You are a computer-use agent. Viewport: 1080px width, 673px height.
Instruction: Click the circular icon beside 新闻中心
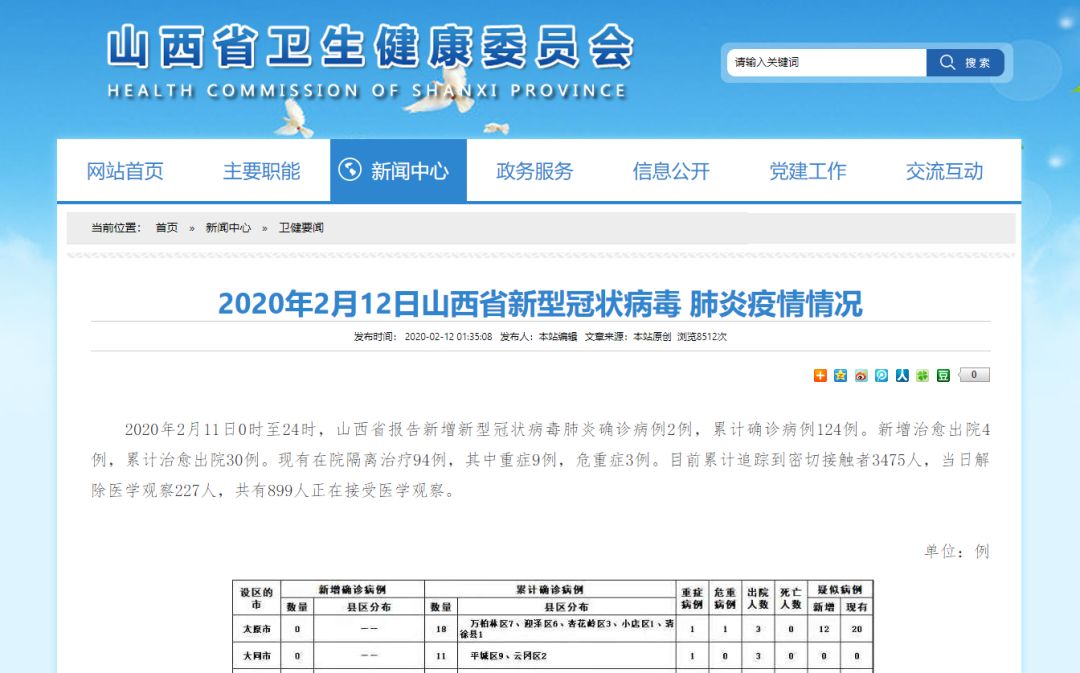[349, 169]
